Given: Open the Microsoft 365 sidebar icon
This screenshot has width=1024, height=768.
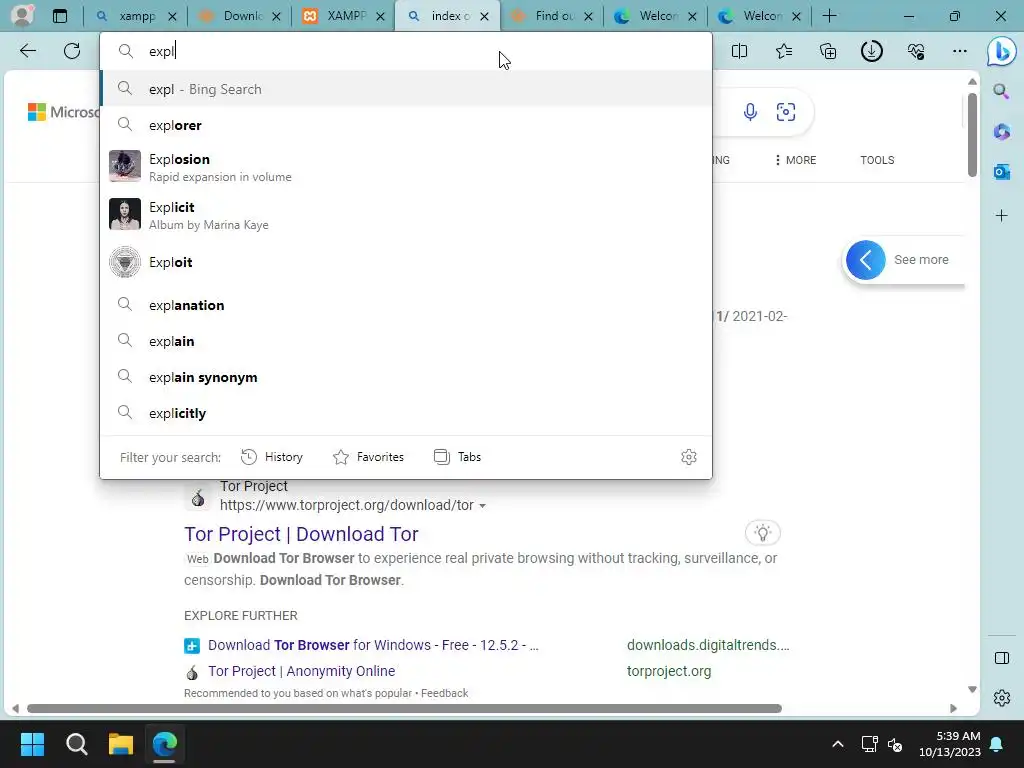Looking at the screenshot, I should (x=1001, y=132).
